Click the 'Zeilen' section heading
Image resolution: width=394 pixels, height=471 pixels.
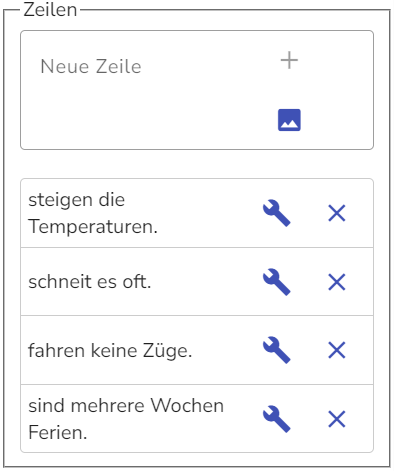(x=50, y=10)
